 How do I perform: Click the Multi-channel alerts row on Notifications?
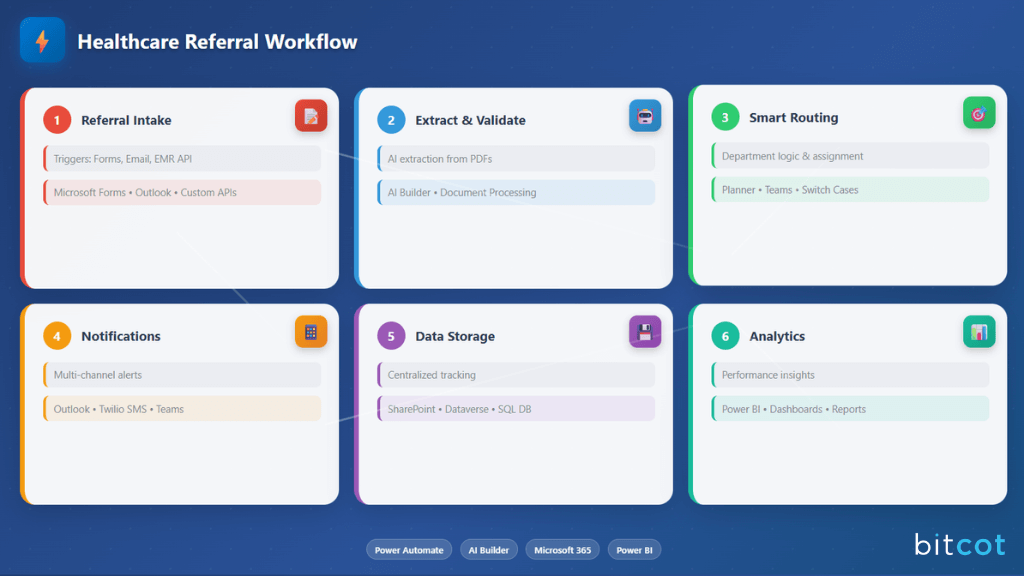[x=181, y=375]
